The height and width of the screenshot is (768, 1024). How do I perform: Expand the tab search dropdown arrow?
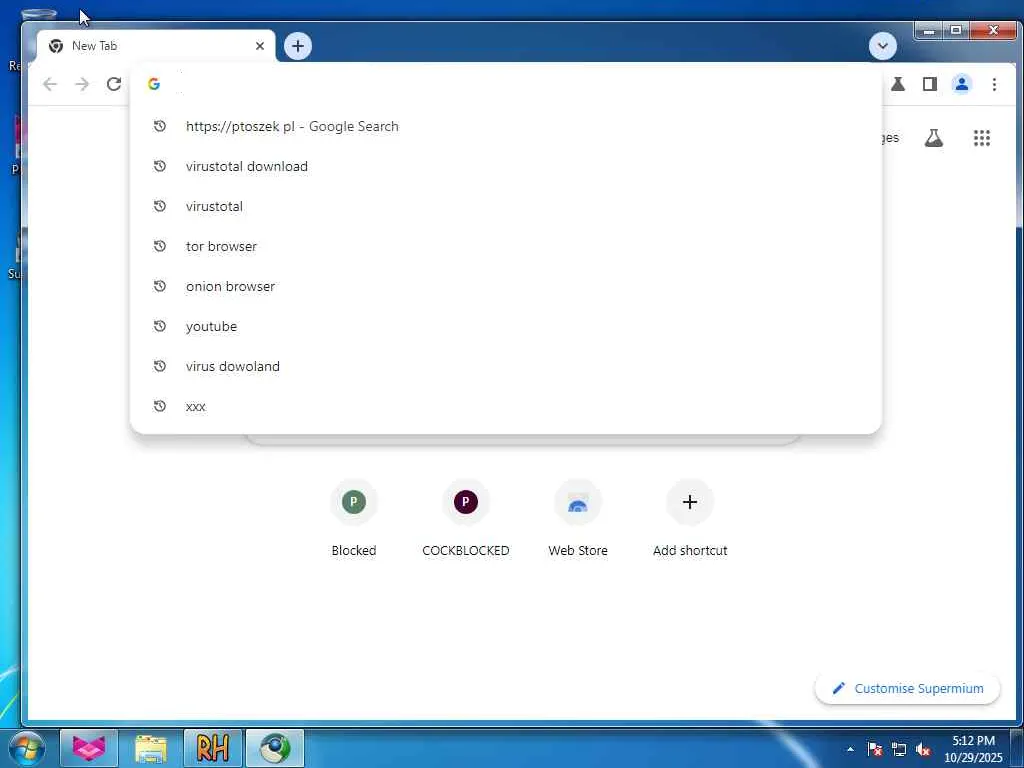pos(883,46)
